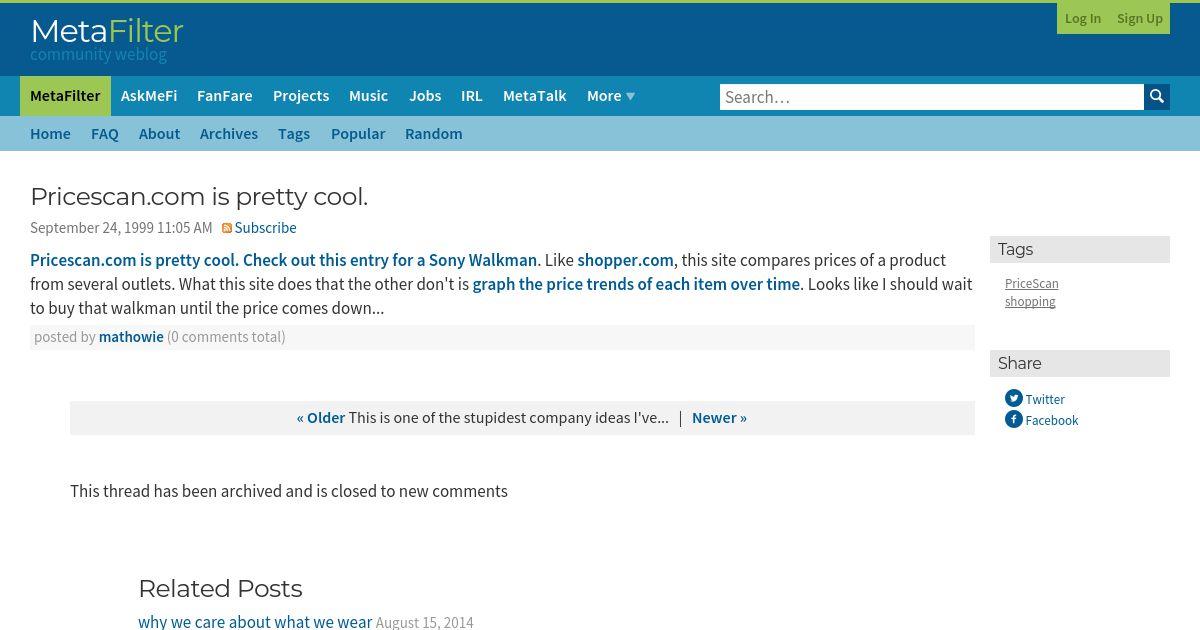Viewport: 1200px width, 630px height.
Task: Browse the Archives page
Action: 229,134
